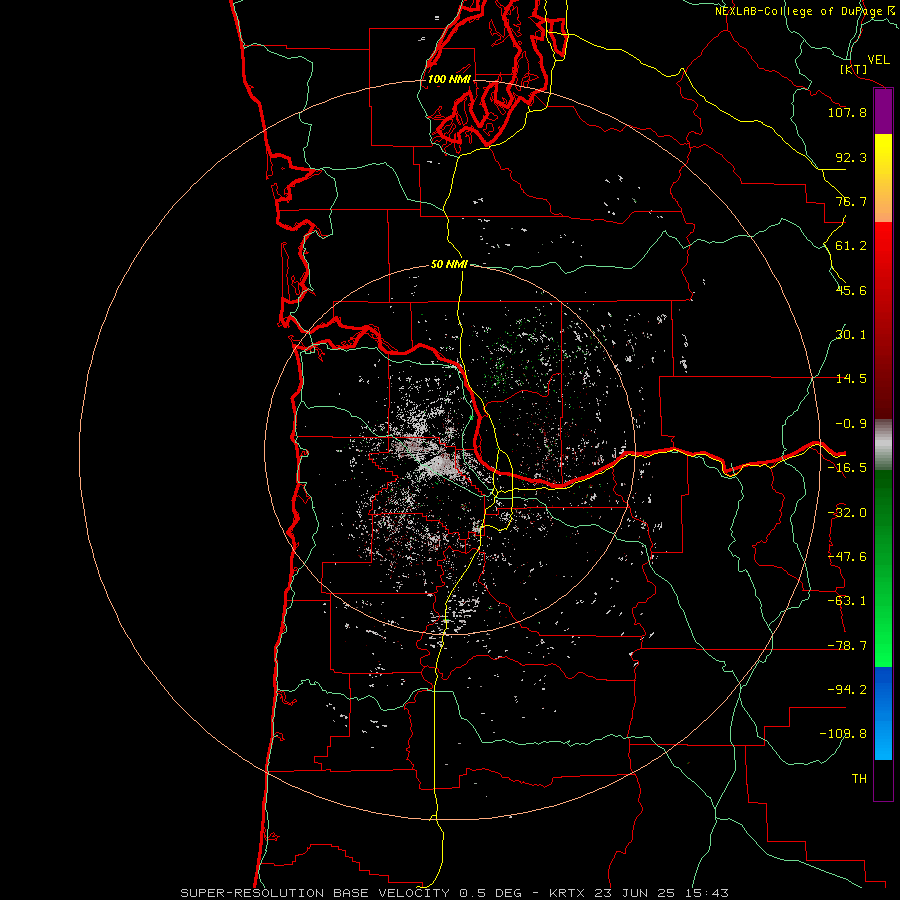The height and width of the screenshot is (900, 900).
Task: Pick the blue segment of the velocity color bar
Action: coord(883,713)
